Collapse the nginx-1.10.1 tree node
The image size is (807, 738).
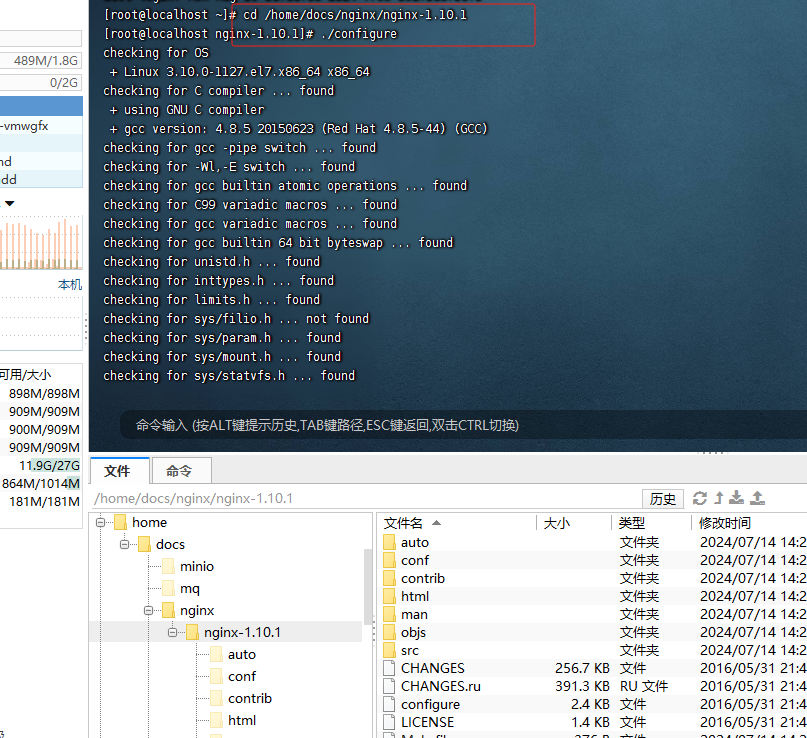pos(173,632)
